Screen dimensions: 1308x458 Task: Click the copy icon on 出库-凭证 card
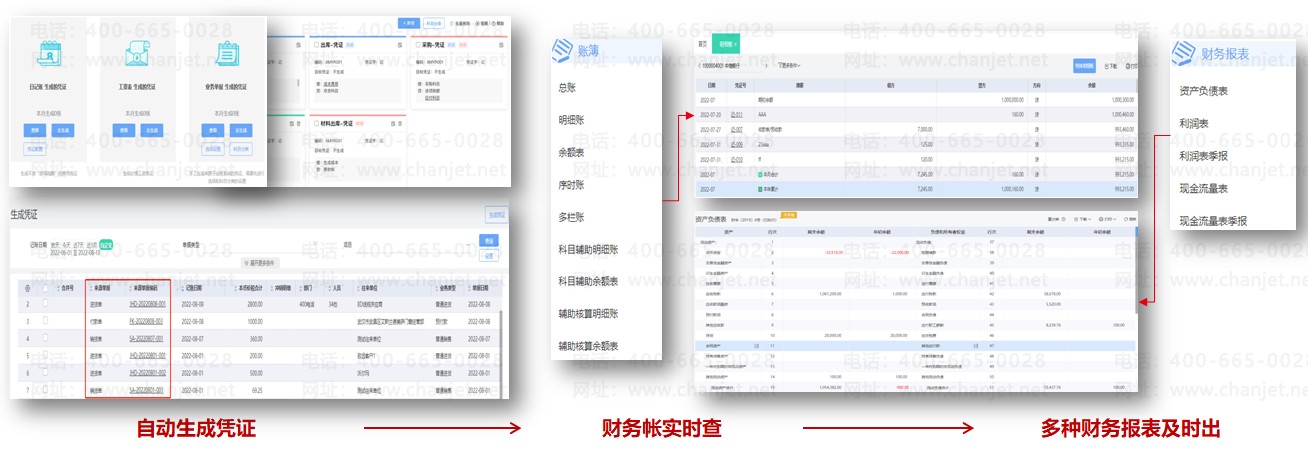(399, 43)
